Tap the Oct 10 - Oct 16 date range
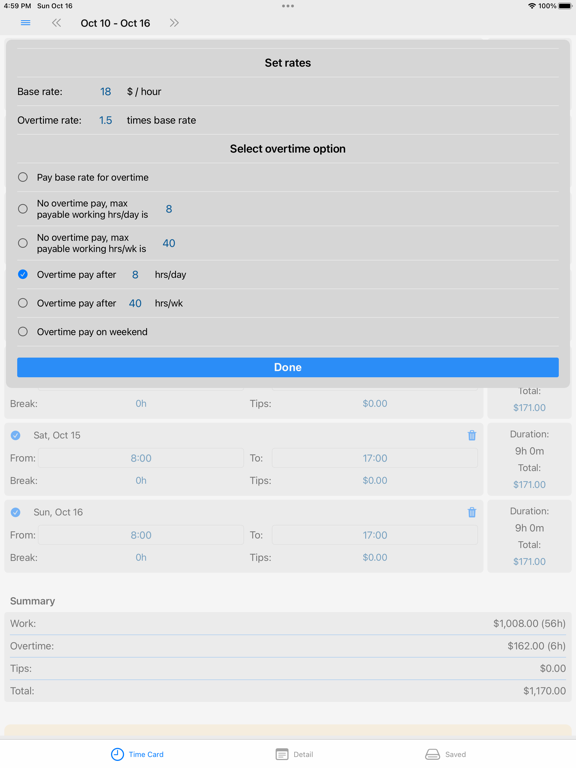Image resolution: width=576 pixels, height=768 pixels. pyautogui.click(x=115, y=23)
